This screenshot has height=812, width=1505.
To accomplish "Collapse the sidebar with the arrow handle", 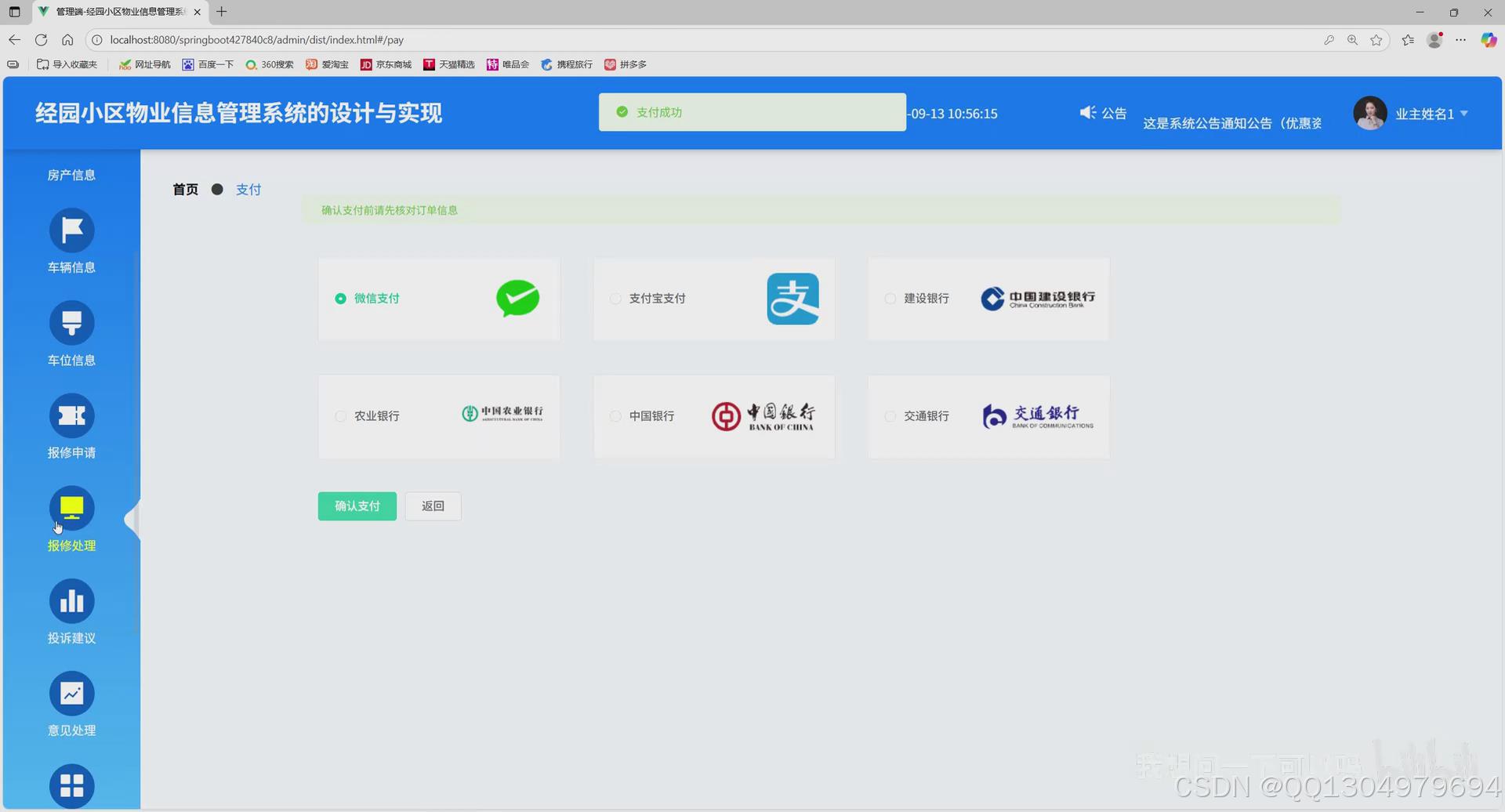I will (132, 519).
